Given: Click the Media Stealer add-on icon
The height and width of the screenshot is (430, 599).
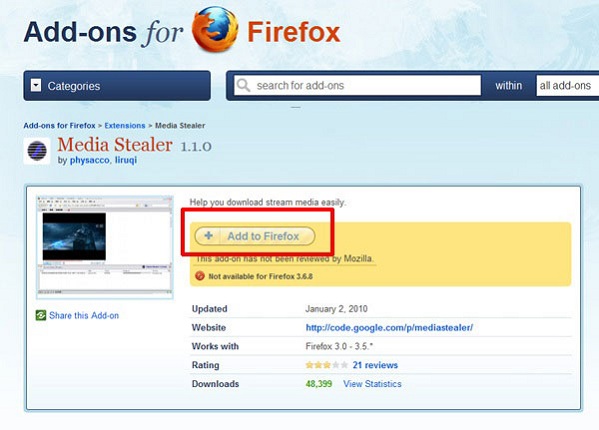Looking at the screenshot, I should pos(37,151).
